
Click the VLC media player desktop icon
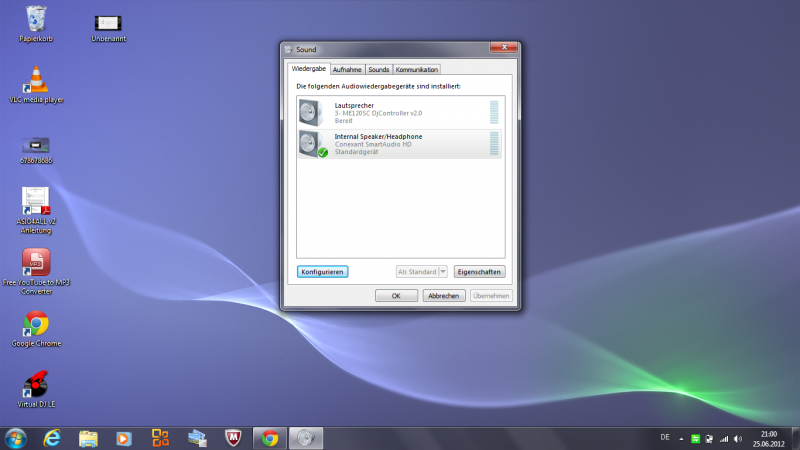click(36, 81)
